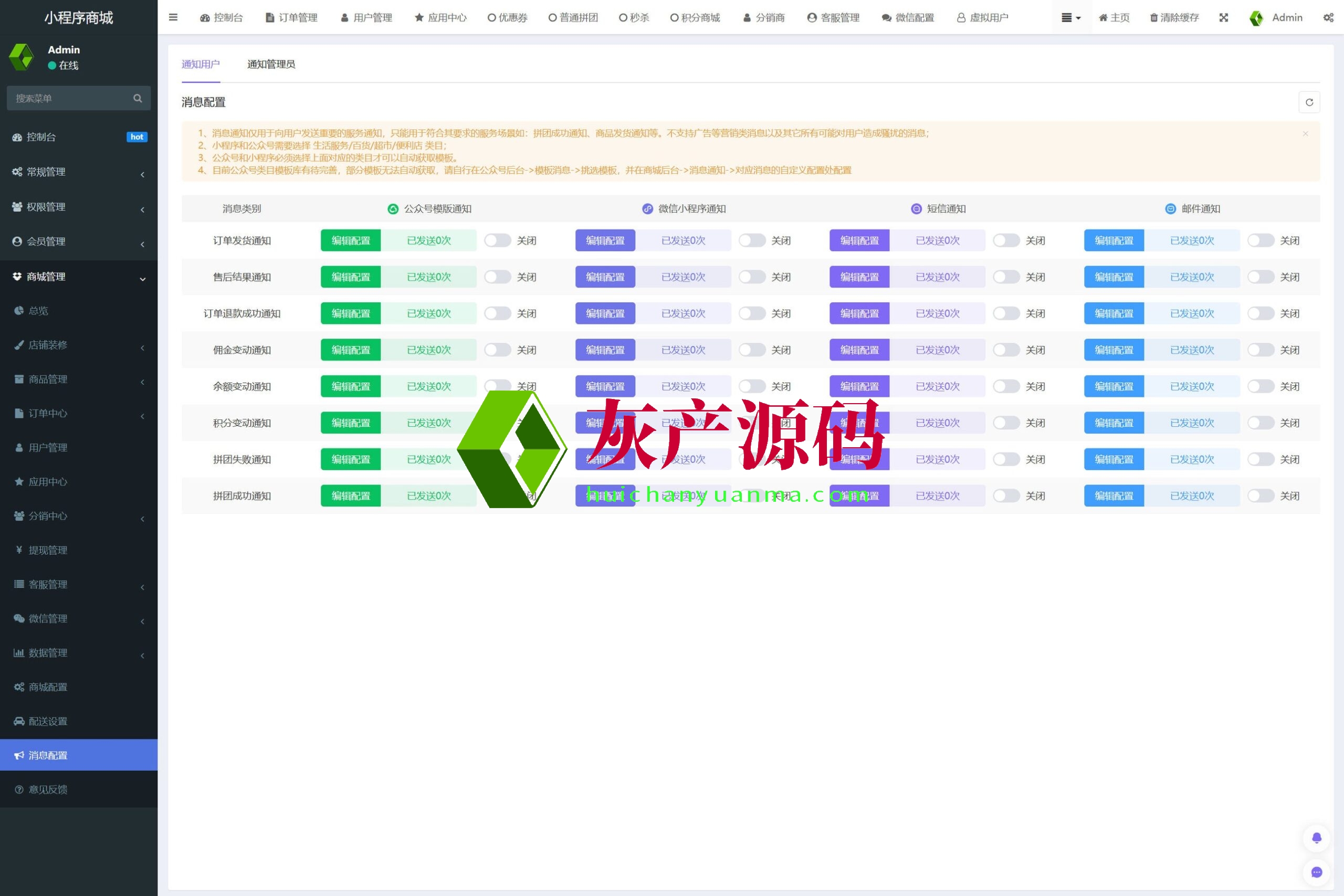Toggle 订单发货通知 公众号 template switch
Image resolution: width=1344 pixels, height=896 pixels.
497,240
